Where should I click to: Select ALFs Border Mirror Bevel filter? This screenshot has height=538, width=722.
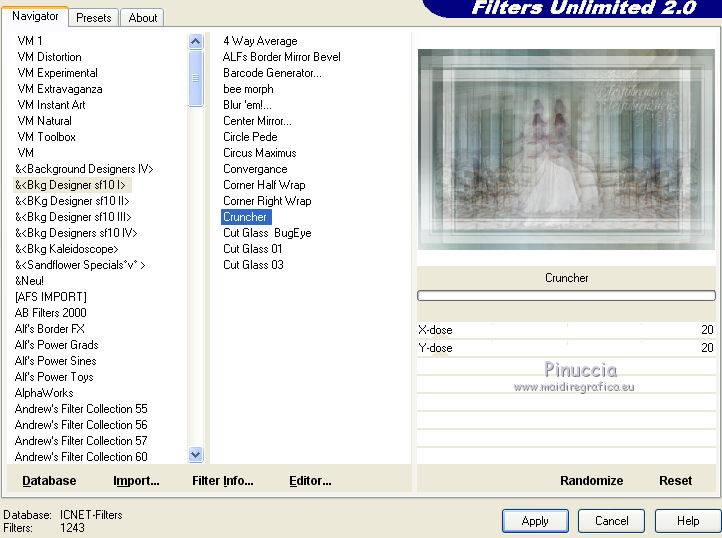[x=281, y=57]
